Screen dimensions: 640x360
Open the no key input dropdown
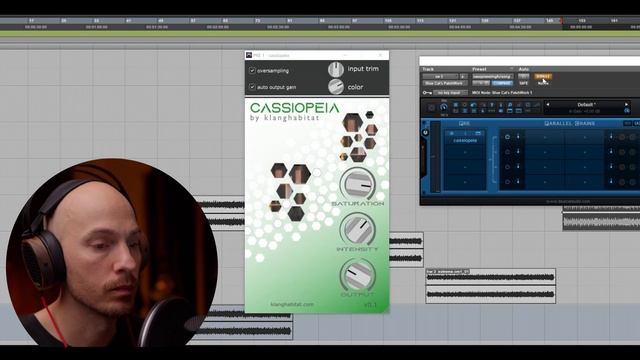coord(450,93)
